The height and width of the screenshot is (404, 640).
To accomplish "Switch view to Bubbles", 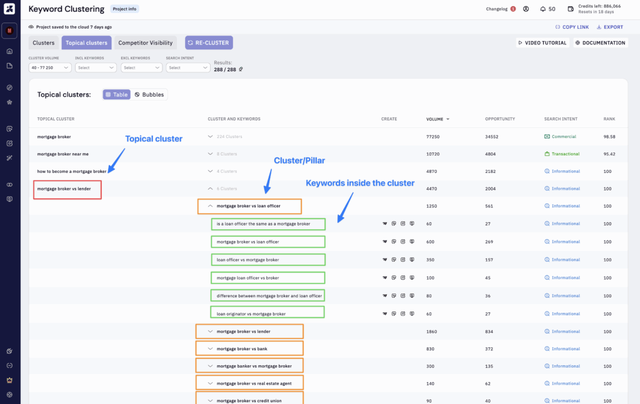I will click(150, 95).
